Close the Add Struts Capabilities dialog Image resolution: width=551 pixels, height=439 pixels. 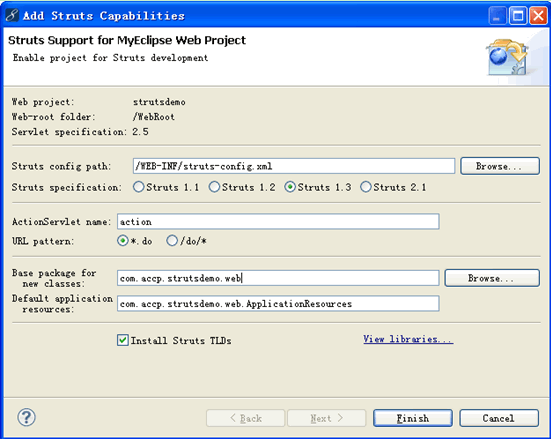pos(538,16)
